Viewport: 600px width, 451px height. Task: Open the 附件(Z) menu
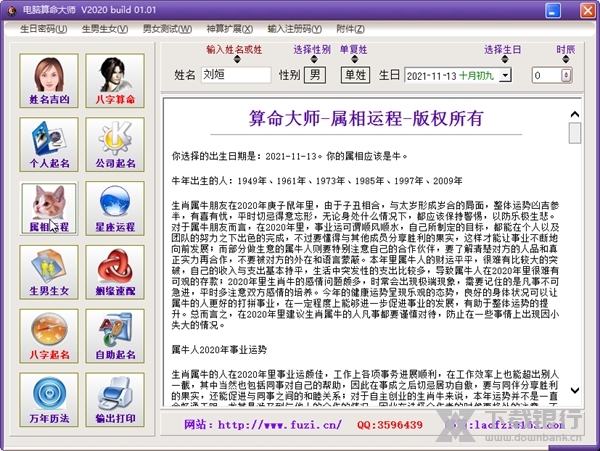pyautogui.click(x=350, y=29)
